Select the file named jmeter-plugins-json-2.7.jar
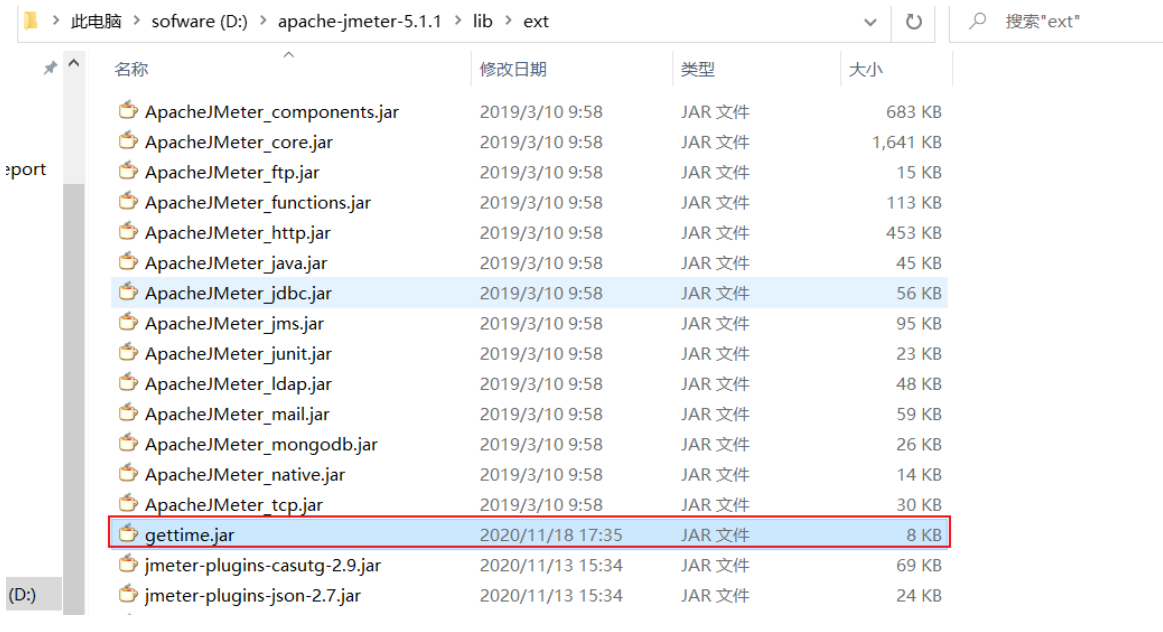Screen dimensions: 1163x632 point(253,596)
